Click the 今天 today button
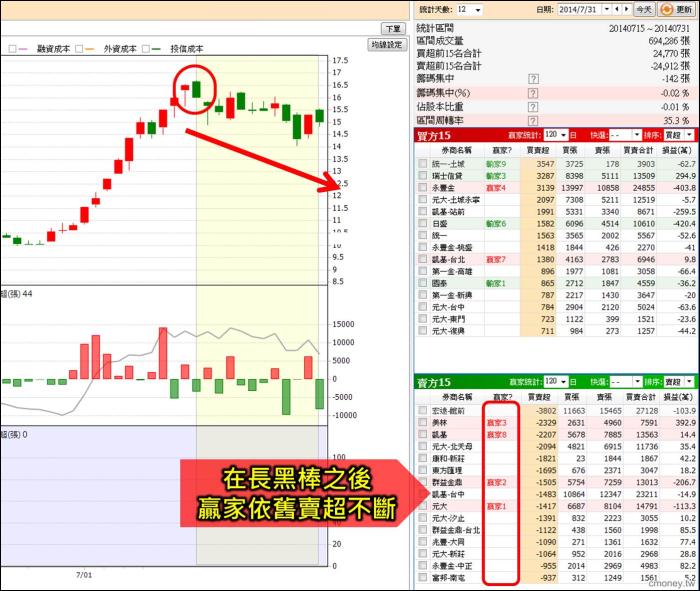 [644, 9]
